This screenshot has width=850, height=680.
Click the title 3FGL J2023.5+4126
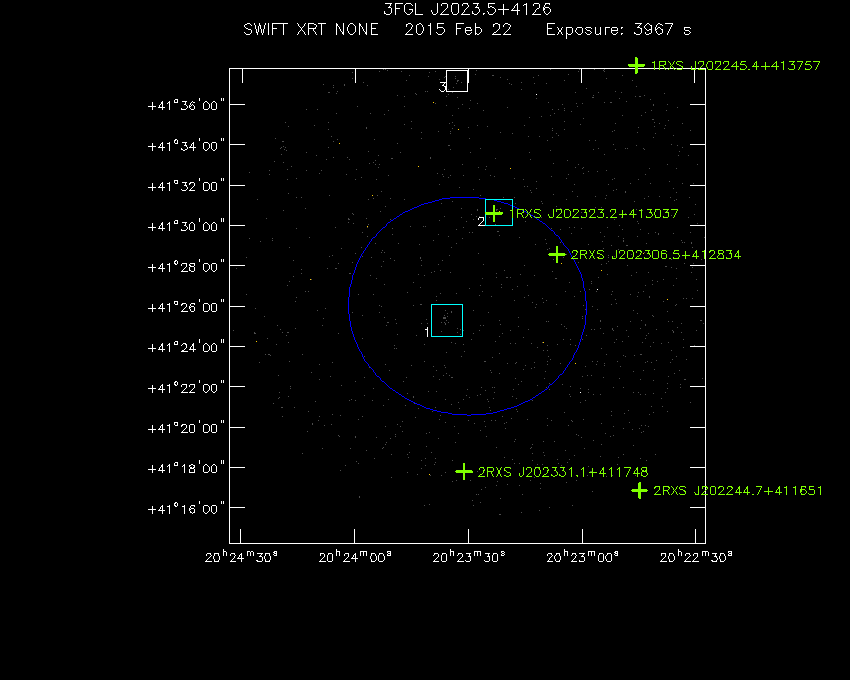pos(467,9)
